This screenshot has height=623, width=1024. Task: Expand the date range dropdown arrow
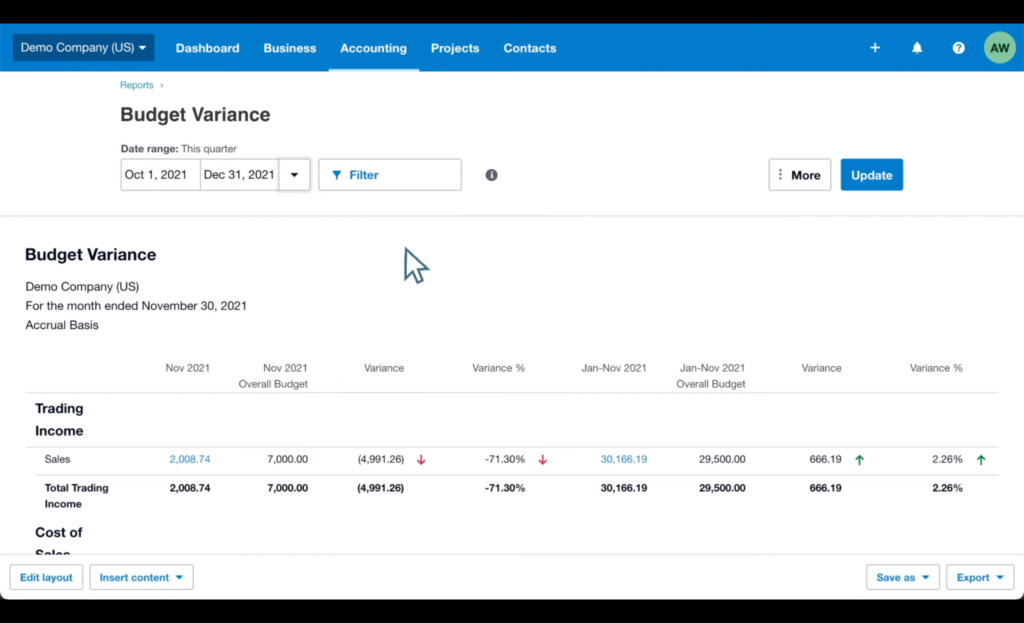[294, 174]
